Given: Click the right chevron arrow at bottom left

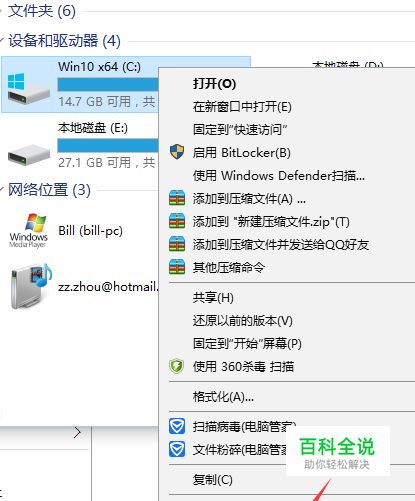Looking at the screenshot, I should [77, 432].
